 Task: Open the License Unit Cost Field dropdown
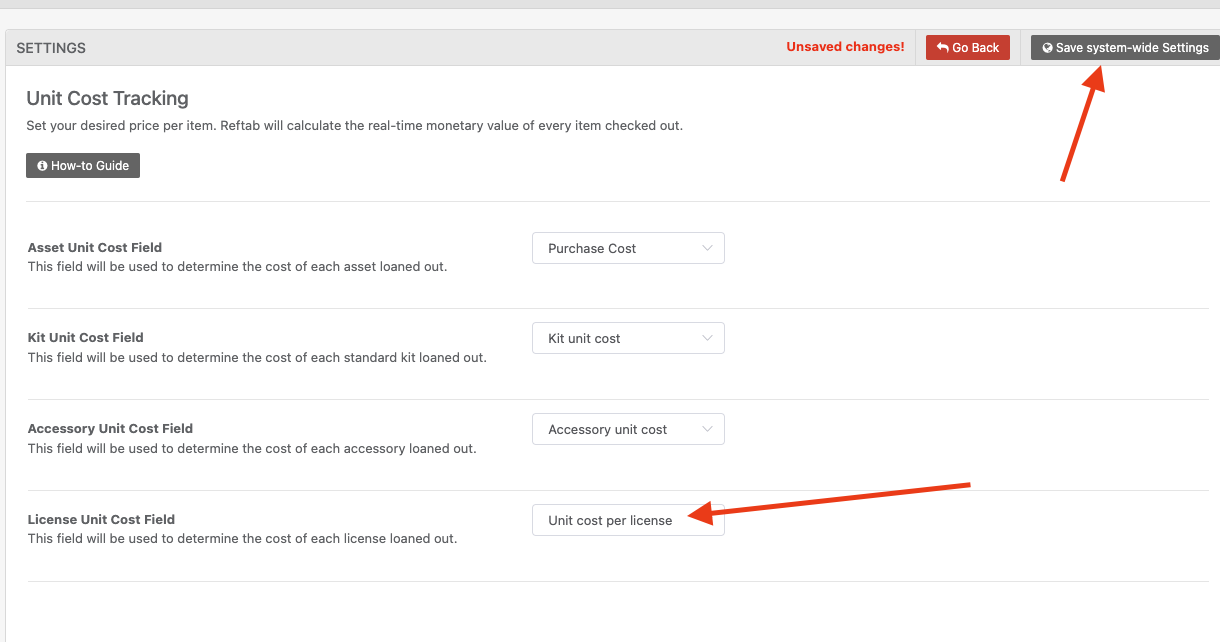(x=628, y=520)
